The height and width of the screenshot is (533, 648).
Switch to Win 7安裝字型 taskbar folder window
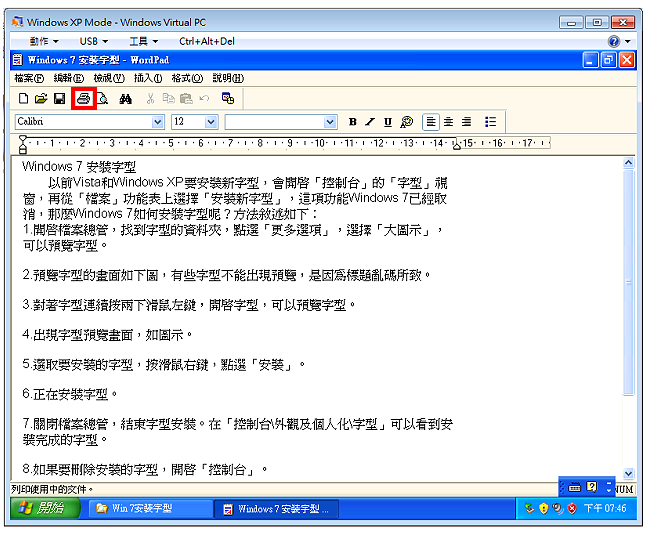click(x=151, y=508)
